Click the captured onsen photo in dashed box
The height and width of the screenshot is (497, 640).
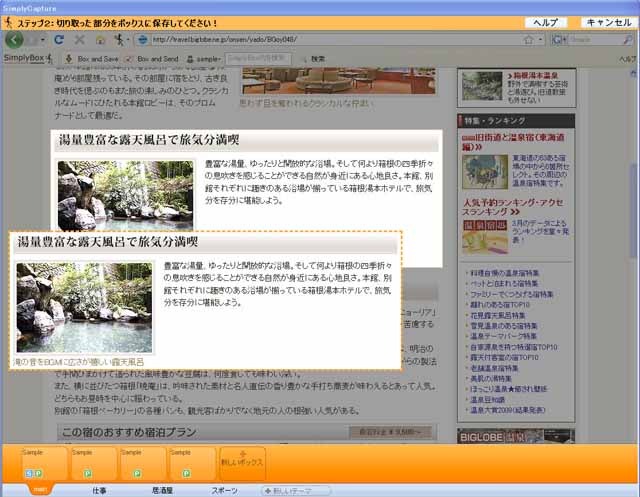[84, 308]
